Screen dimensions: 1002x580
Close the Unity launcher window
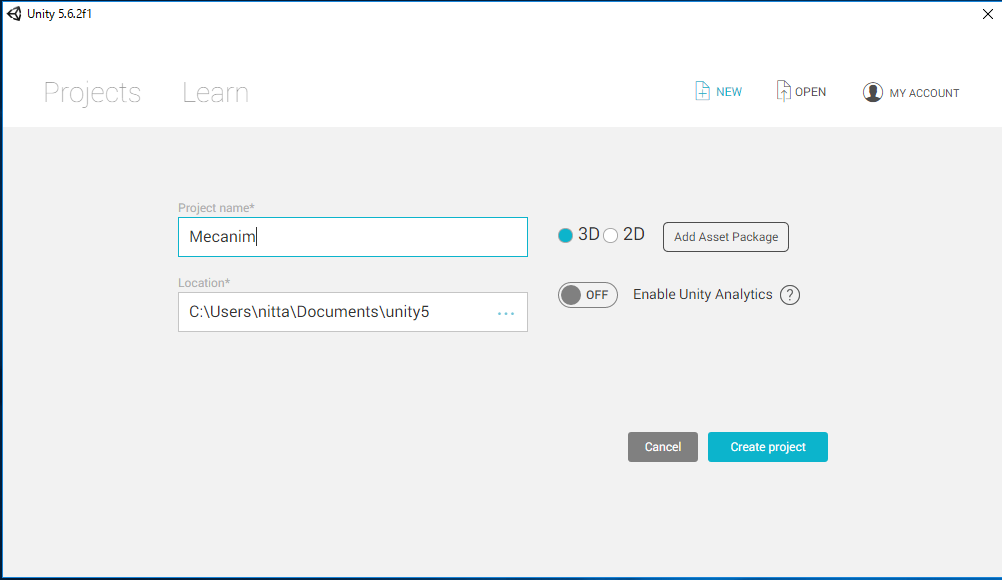tap(988, 13)
